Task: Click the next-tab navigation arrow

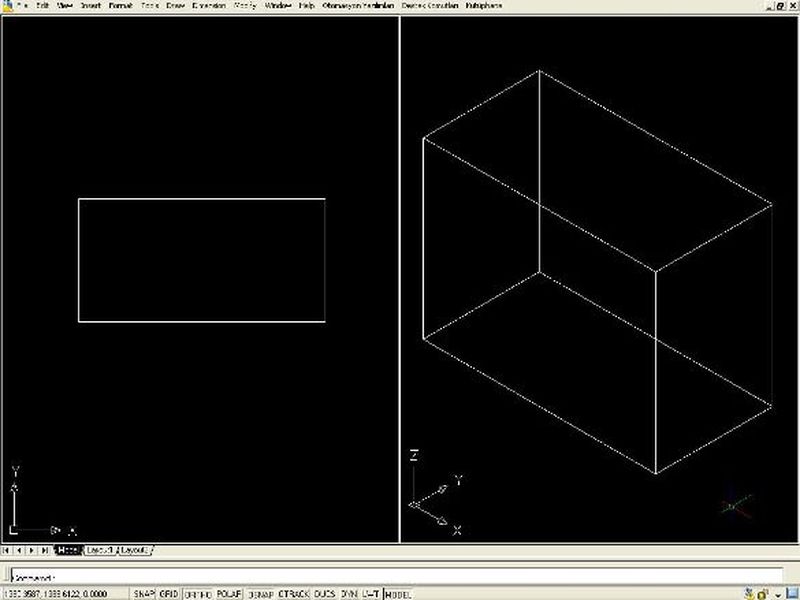Action: click(32, 550)
